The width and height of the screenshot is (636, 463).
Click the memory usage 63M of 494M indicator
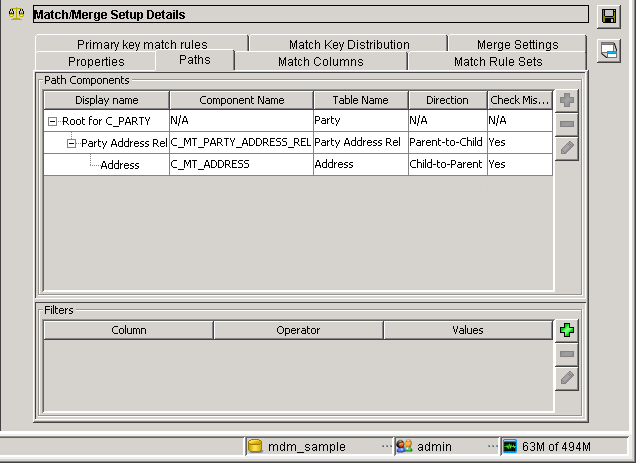(546, 447)
